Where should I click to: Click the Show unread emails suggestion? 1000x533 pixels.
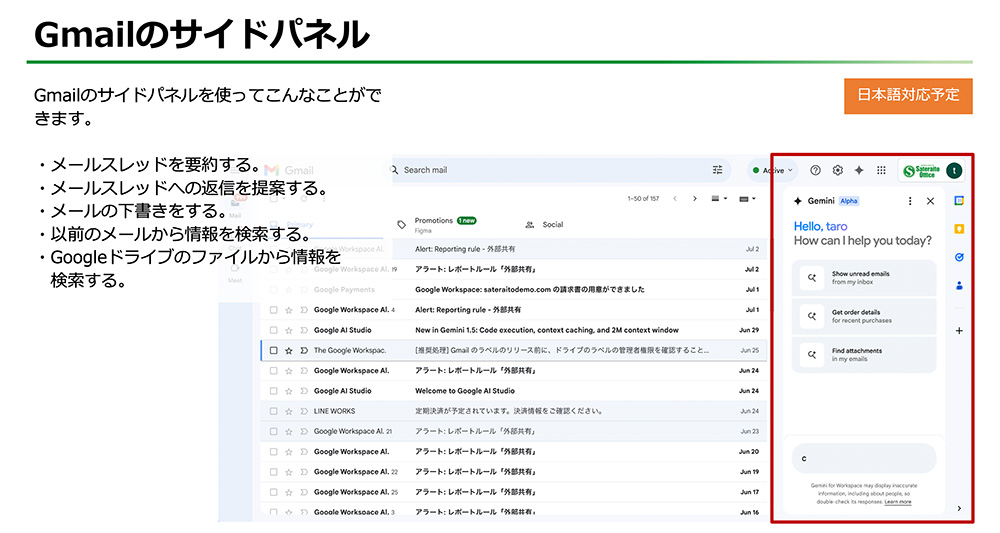864,277
